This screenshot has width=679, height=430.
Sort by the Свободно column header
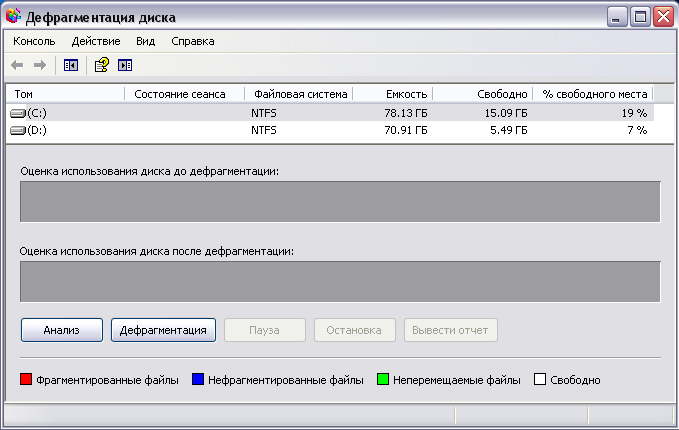[x=482, y=94]
